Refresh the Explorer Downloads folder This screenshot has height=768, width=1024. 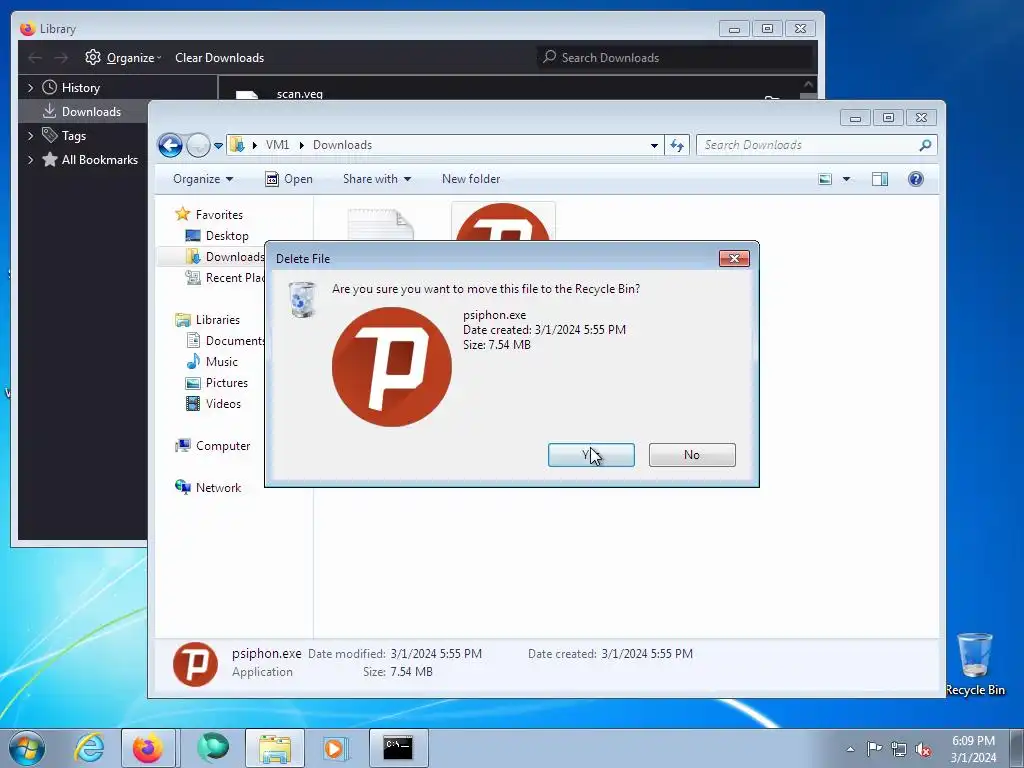tap(677, 145)
